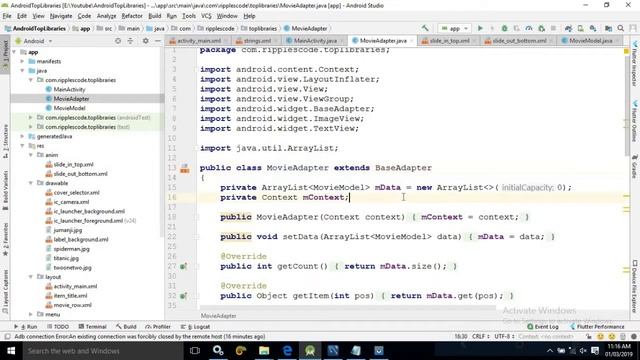Screen dimensions: 640x360
Task: Open the Flutter Performance tool window
Action: point(597,327)
